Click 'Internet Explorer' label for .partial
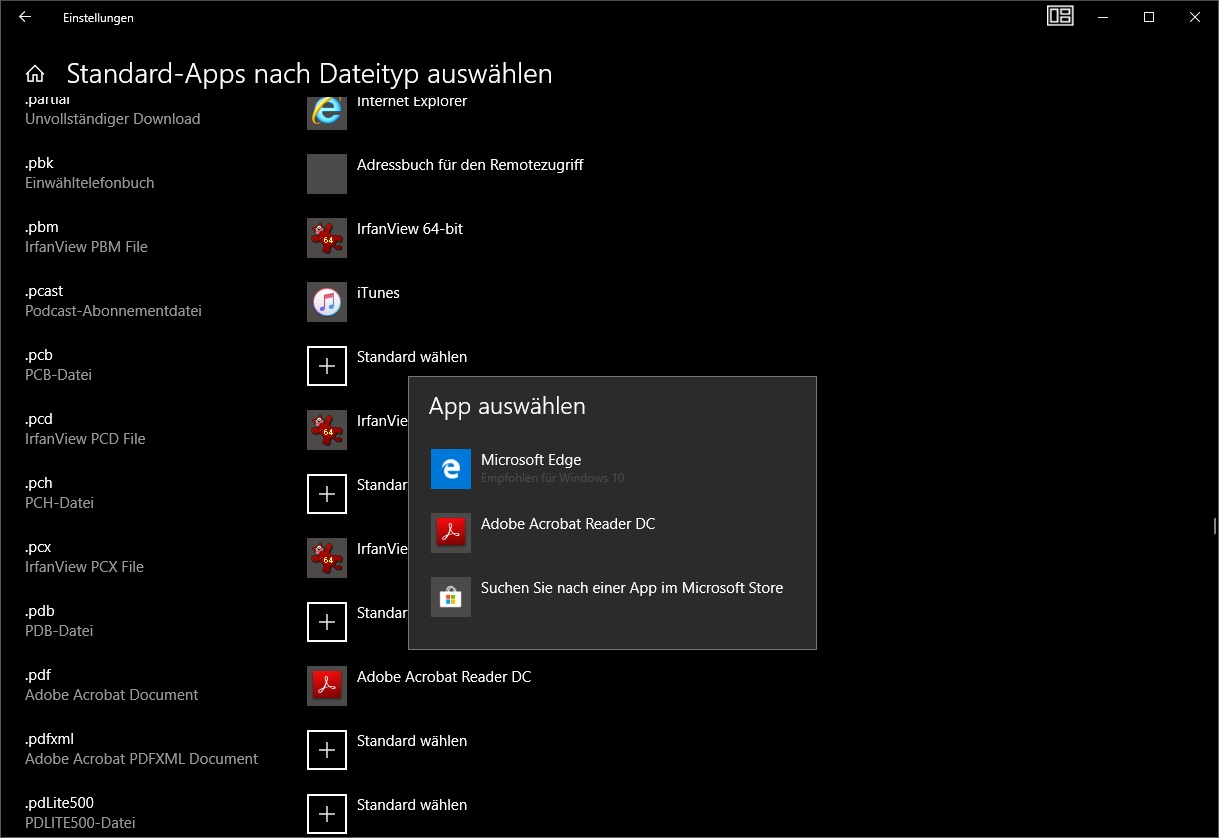 click(412, 101)
